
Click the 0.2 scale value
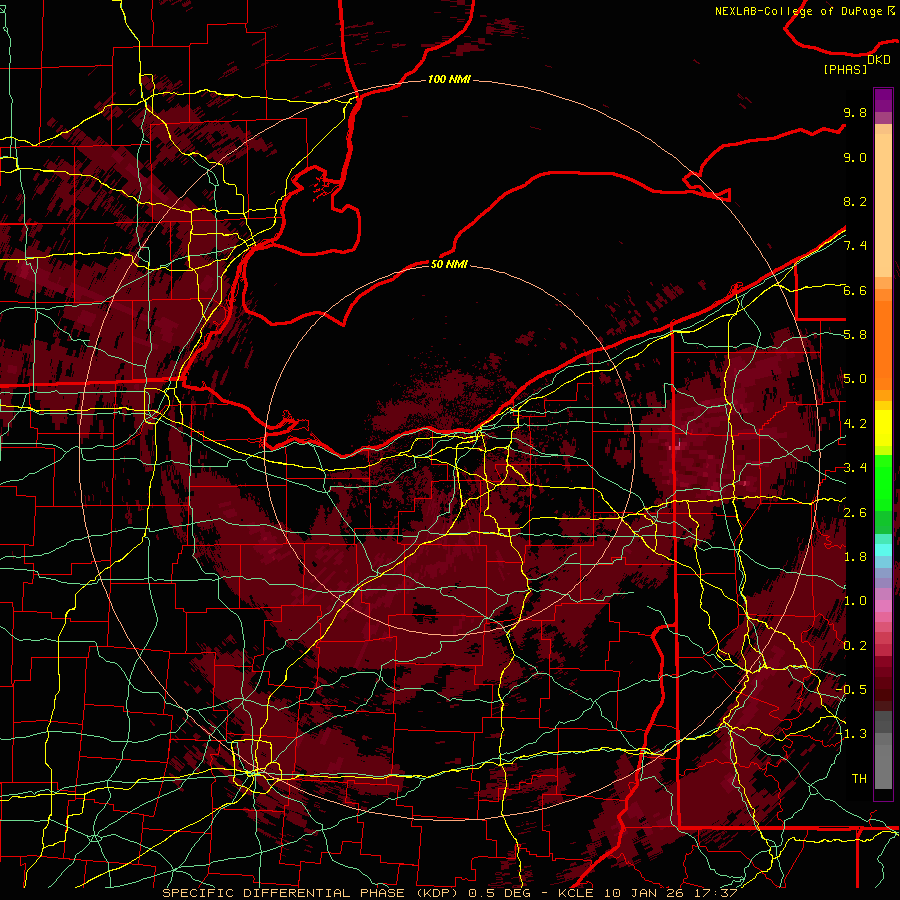[855, 646]
